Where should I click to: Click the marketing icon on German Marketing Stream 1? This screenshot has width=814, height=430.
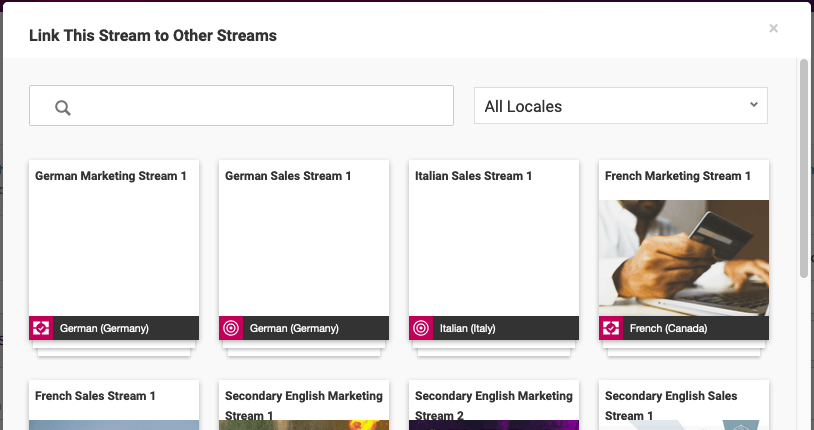pyautogui.click(x=40, y=328)
